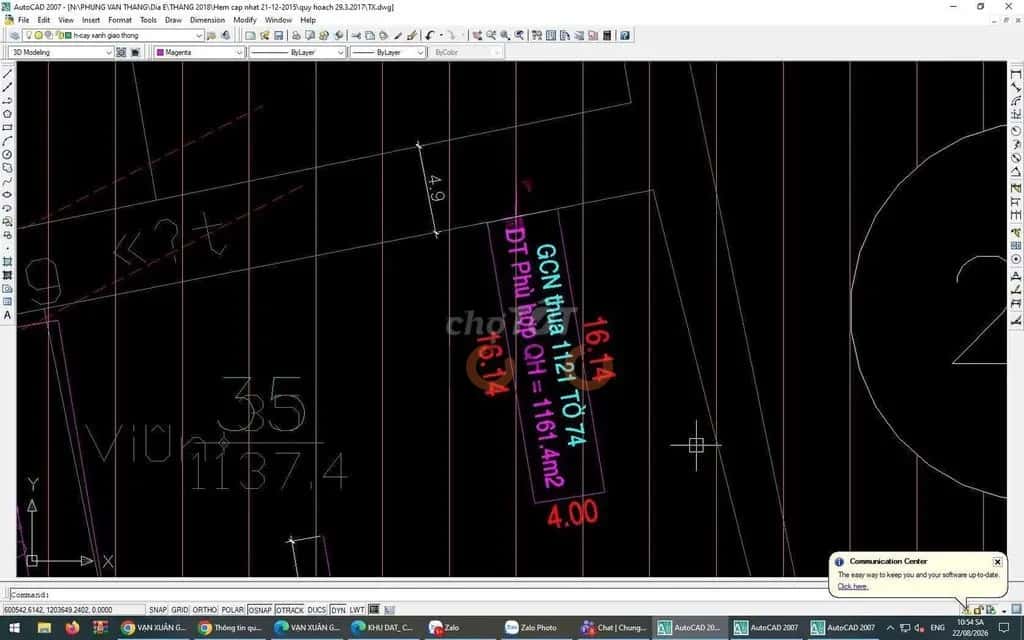This screenshot has width=1024, height=640.
Task: Open the Layer Properties Manager icon
Action: [14, 35]
